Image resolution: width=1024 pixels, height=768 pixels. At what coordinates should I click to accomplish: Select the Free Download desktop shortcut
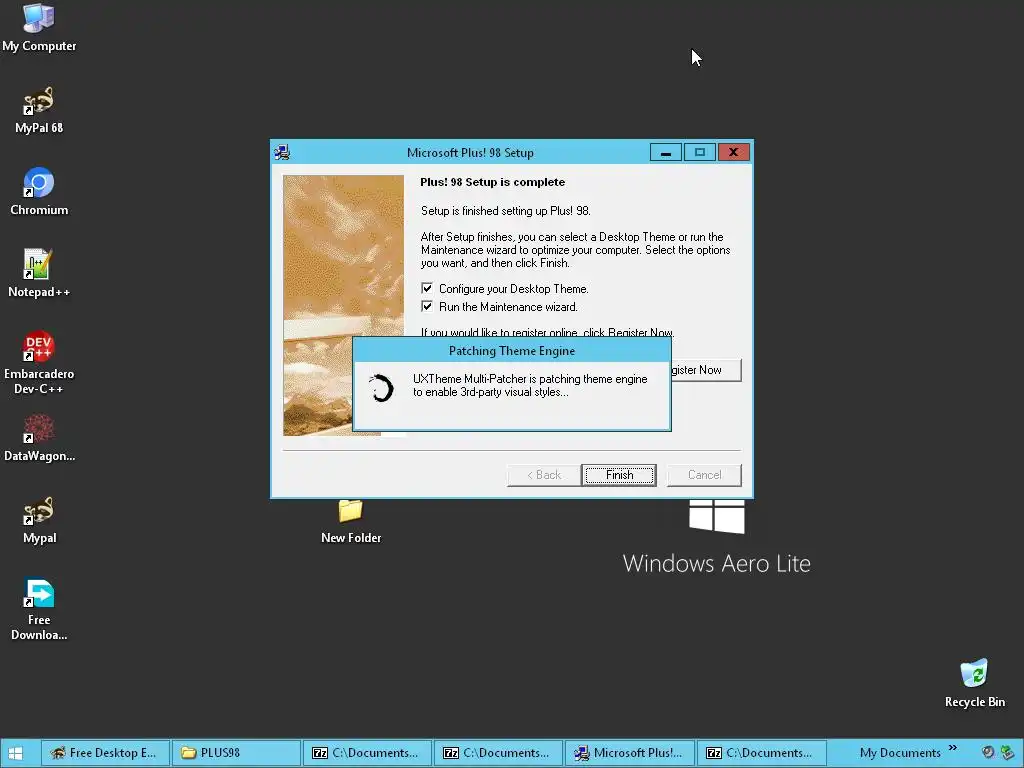point(39,609)
